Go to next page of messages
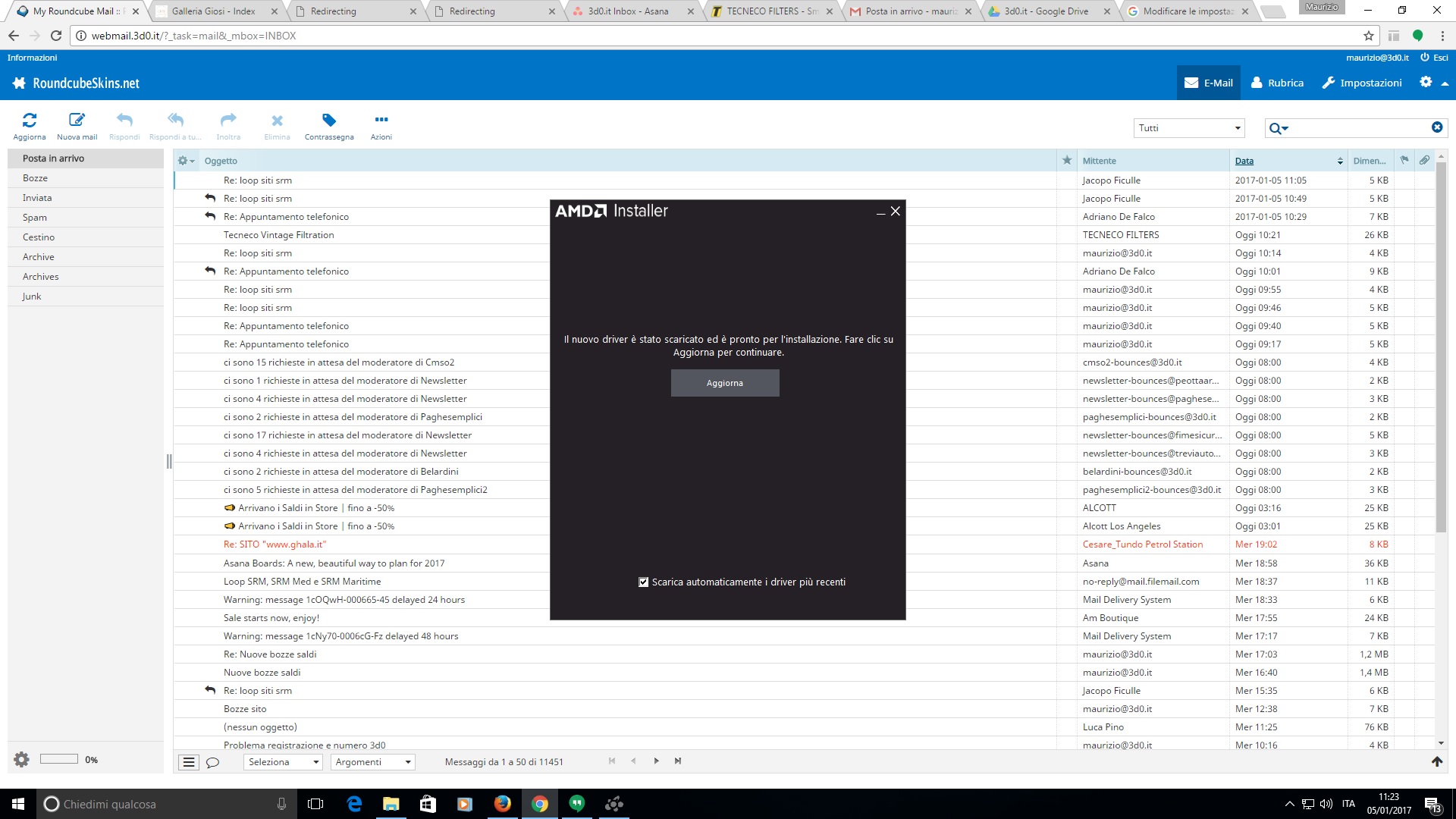The height and width of the screenshot is (819, 1456). coord(656,761)
